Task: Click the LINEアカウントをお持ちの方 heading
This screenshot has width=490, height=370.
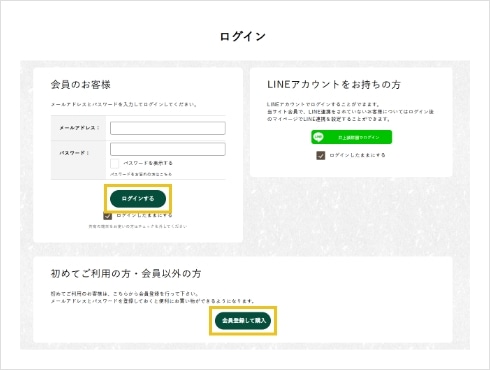Action: (334, 85)
